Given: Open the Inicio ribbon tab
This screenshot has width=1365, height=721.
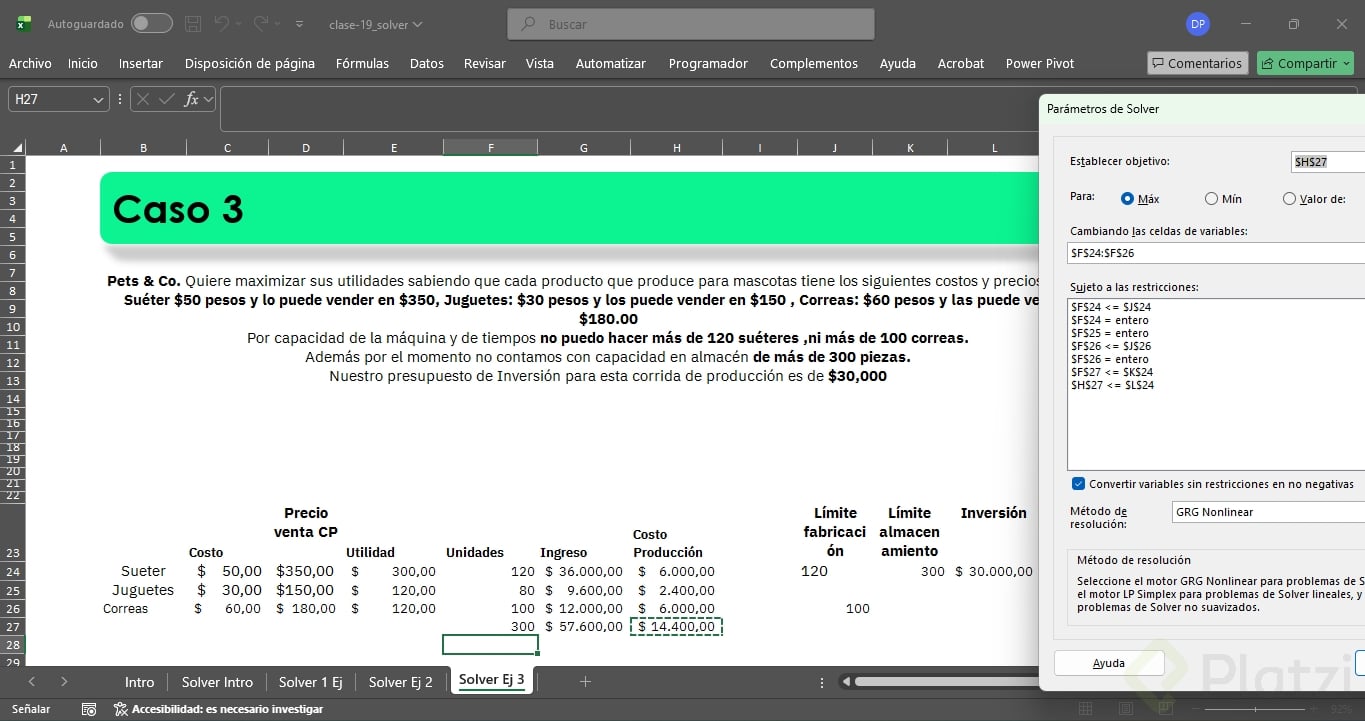Looking at the screenshot, I should (83, 63).
